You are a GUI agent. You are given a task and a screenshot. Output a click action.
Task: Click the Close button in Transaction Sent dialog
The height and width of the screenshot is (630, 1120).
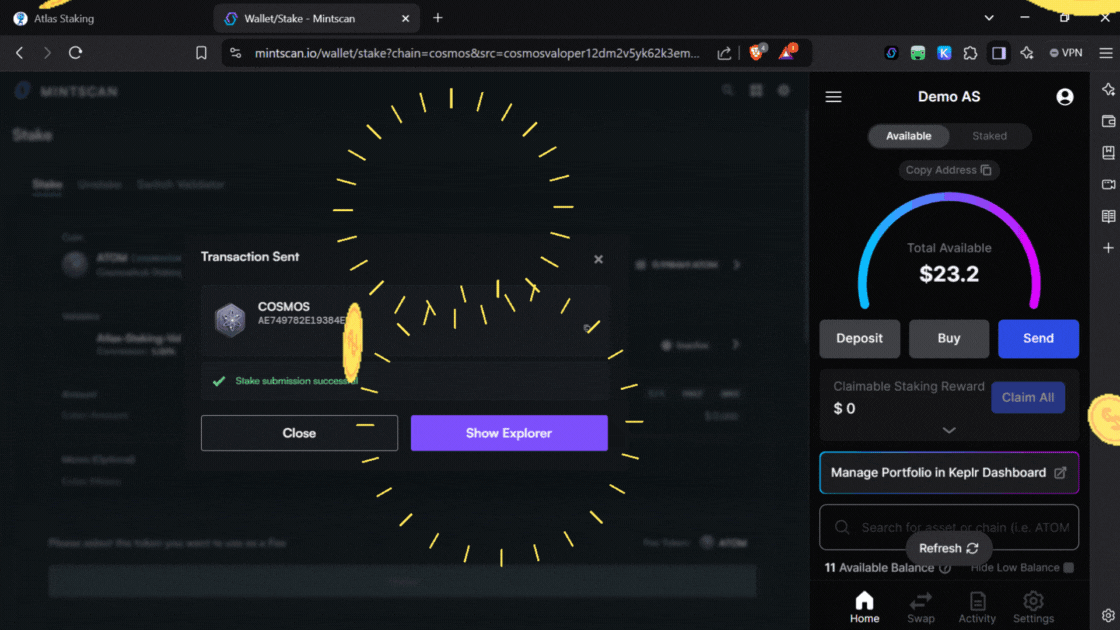pos(299,433)
